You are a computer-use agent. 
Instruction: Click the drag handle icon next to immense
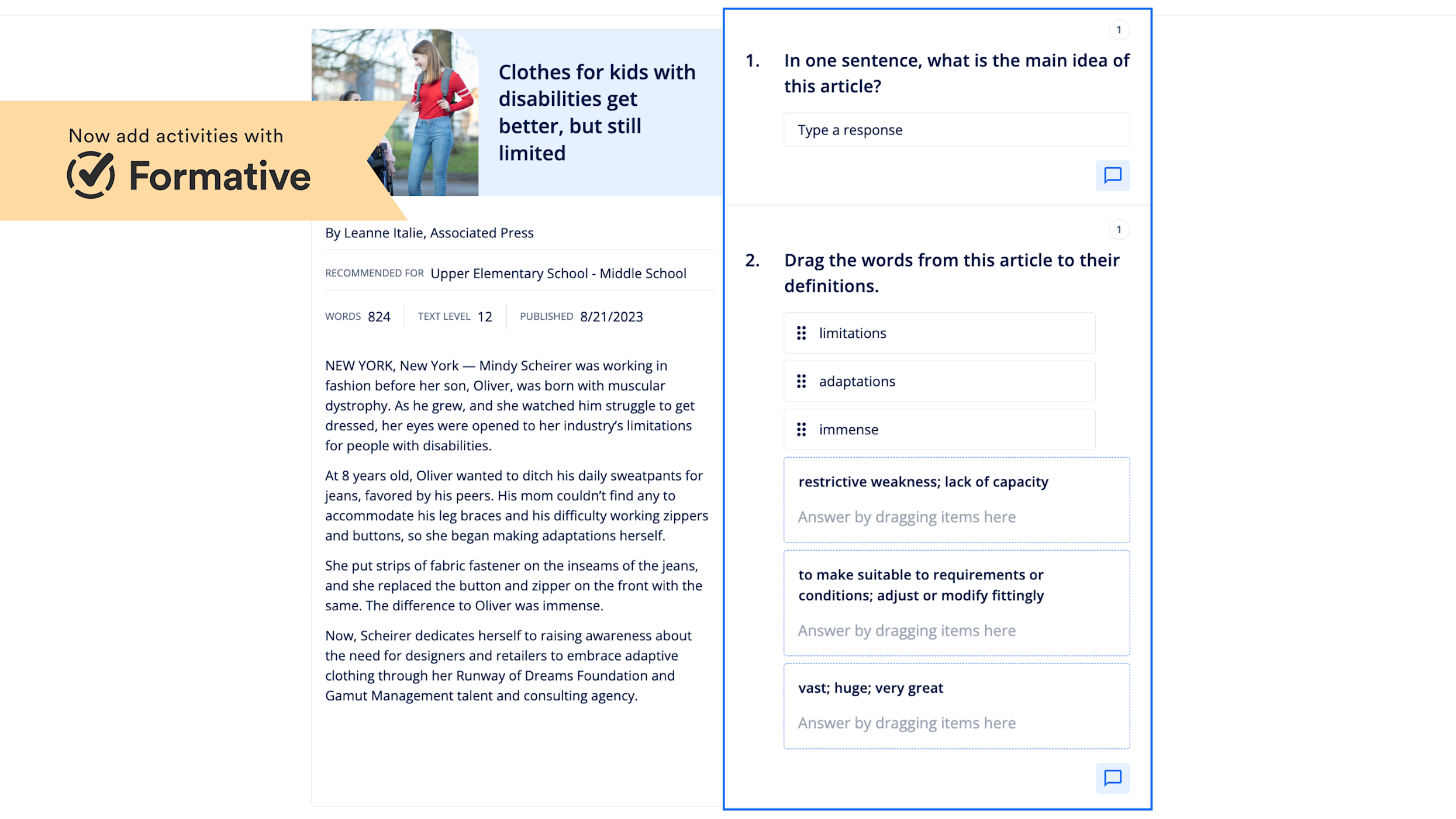(801, 429)
